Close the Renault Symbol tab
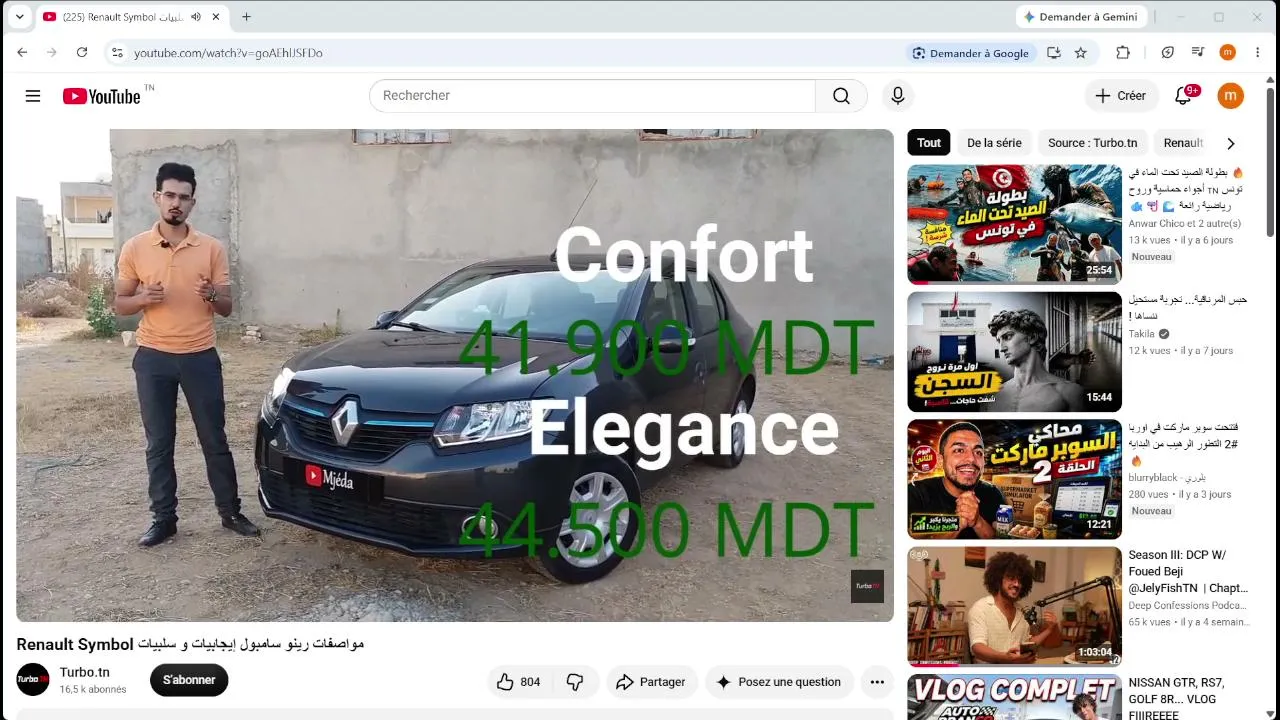1280x720 pixels. (x=216, y=17)
